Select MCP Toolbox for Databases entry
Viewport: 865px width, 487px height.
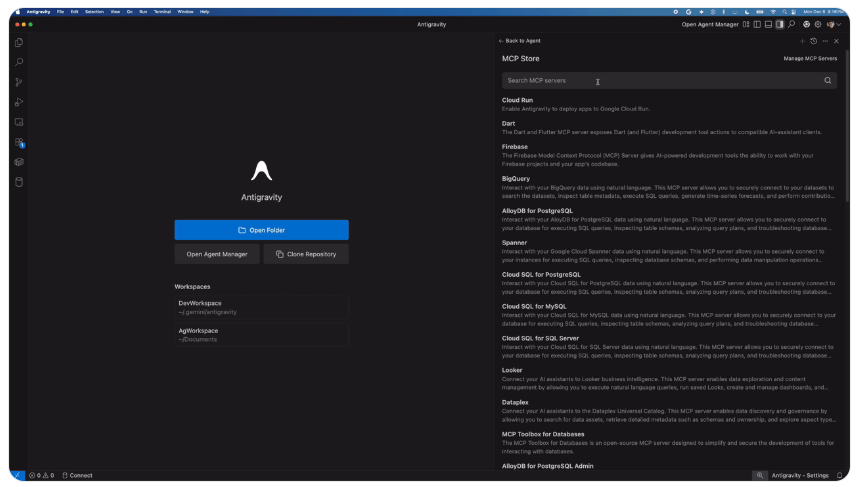point(669,443)
